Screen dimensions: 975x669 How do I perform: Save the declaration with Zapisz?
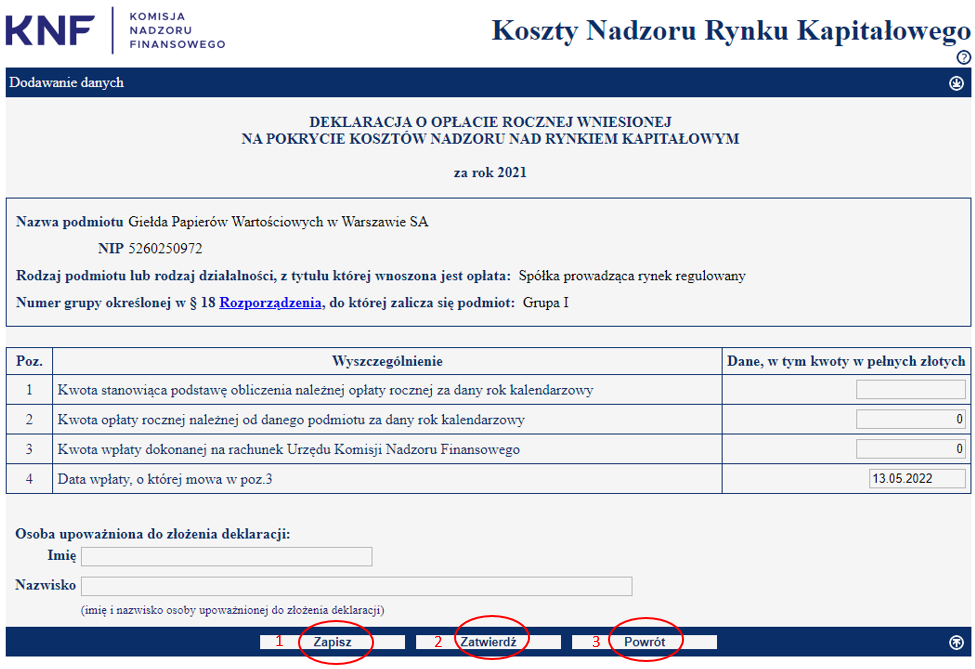(332, 642)
